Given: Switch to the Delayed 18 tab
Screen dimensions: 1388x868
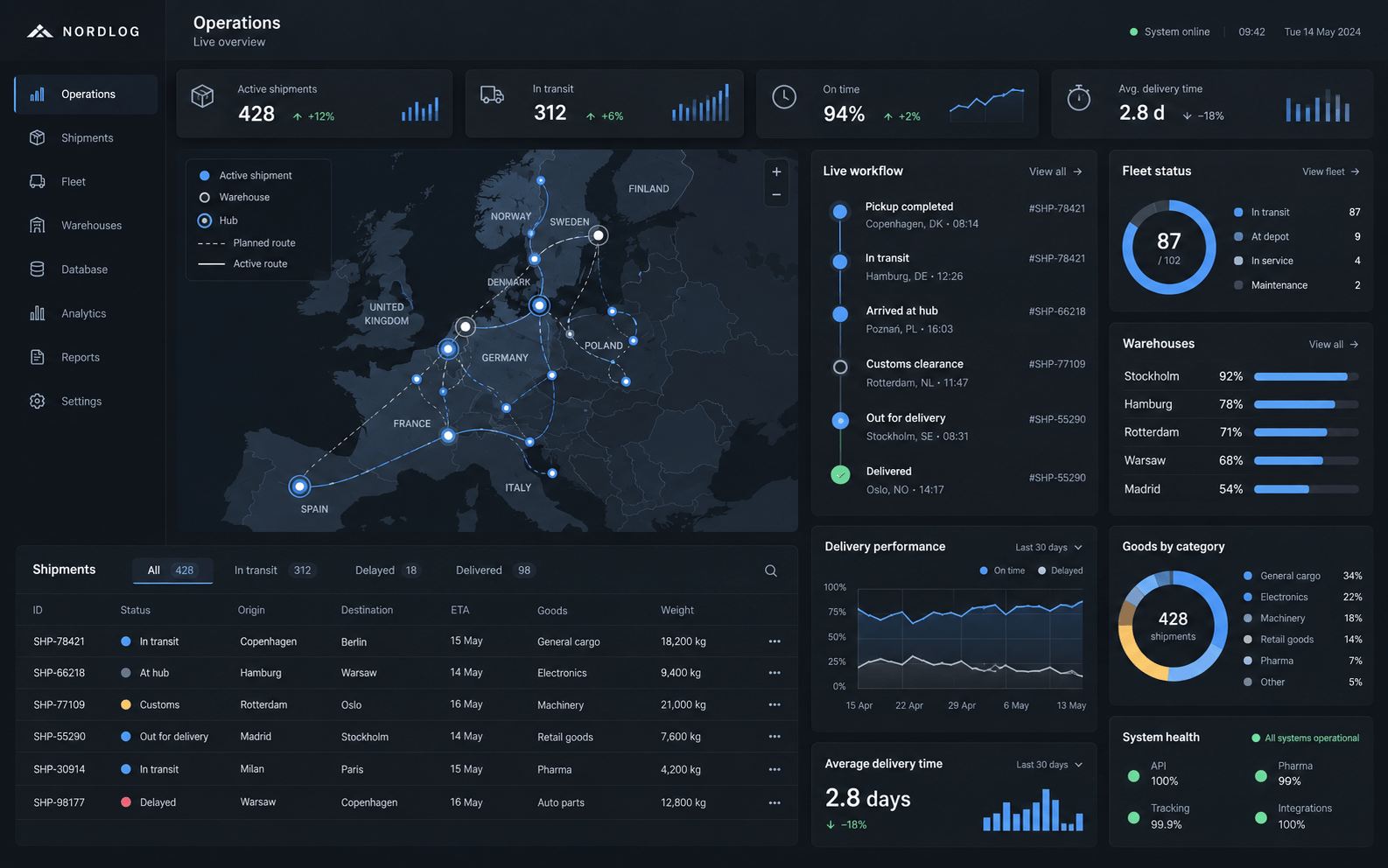Looking at the screenshot, I should pos(388,570).
